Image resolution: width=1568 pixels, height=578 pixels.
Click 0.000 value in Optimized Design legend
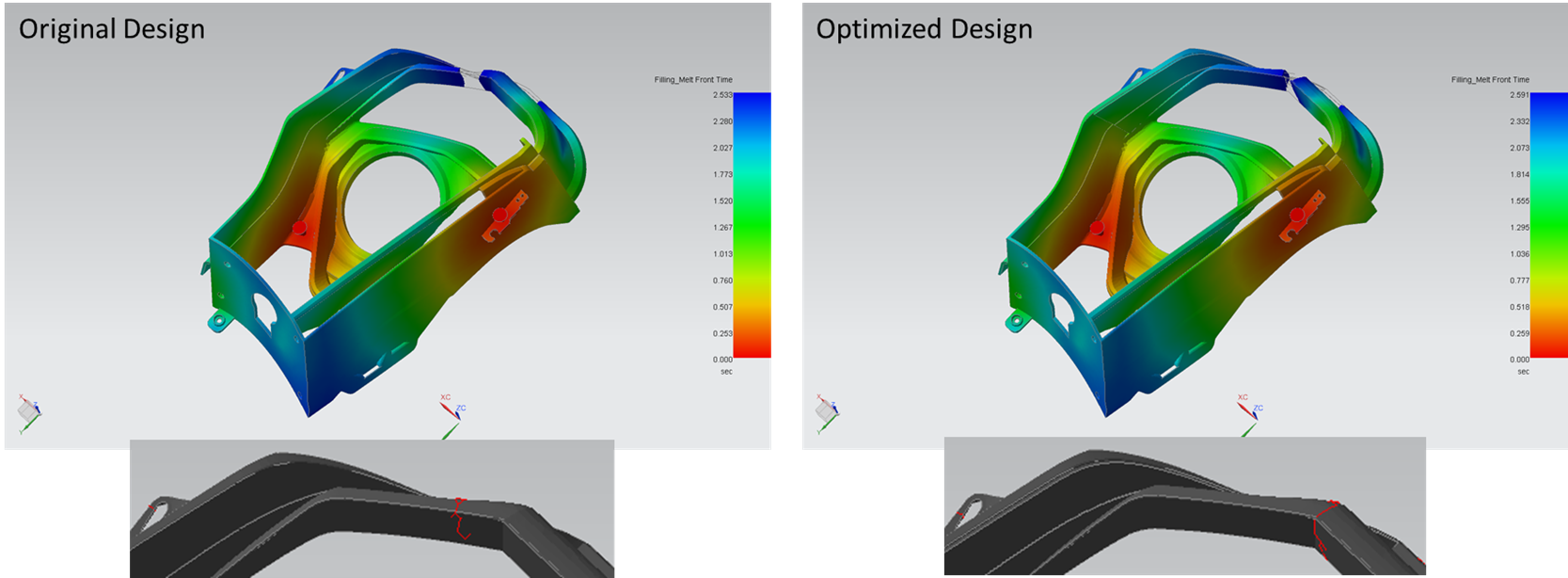pyautogui.click(x=1519, y=360)
